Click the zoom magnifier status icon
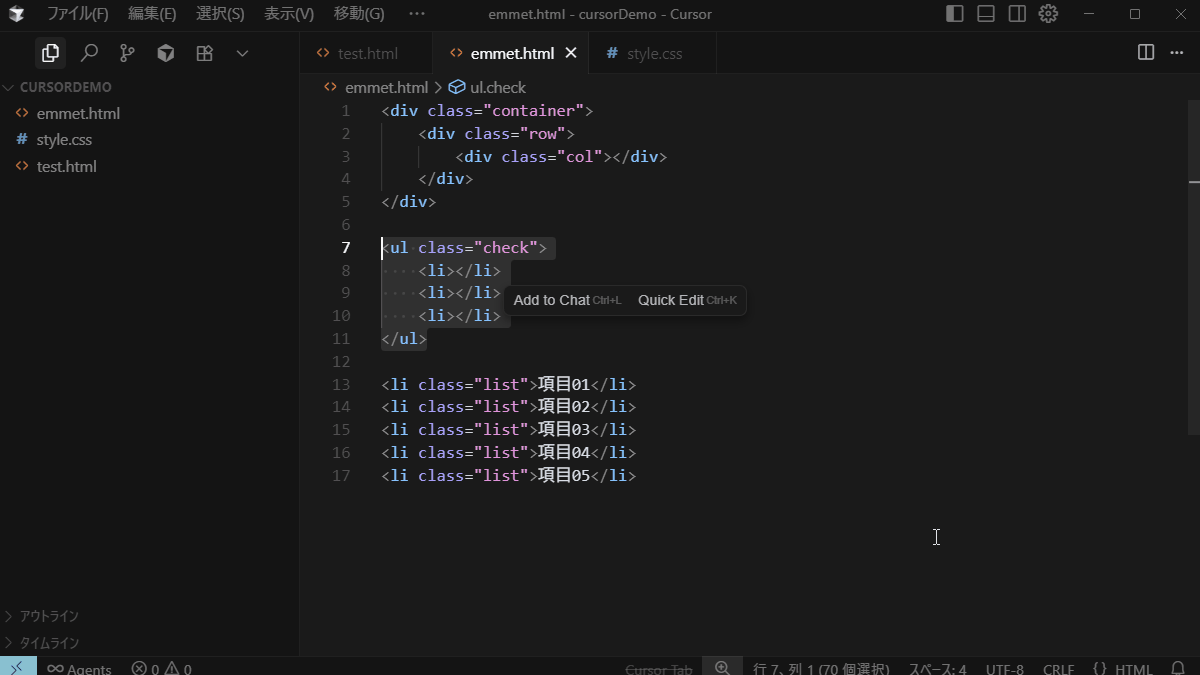1200x675 pixels. pos(722,667)
